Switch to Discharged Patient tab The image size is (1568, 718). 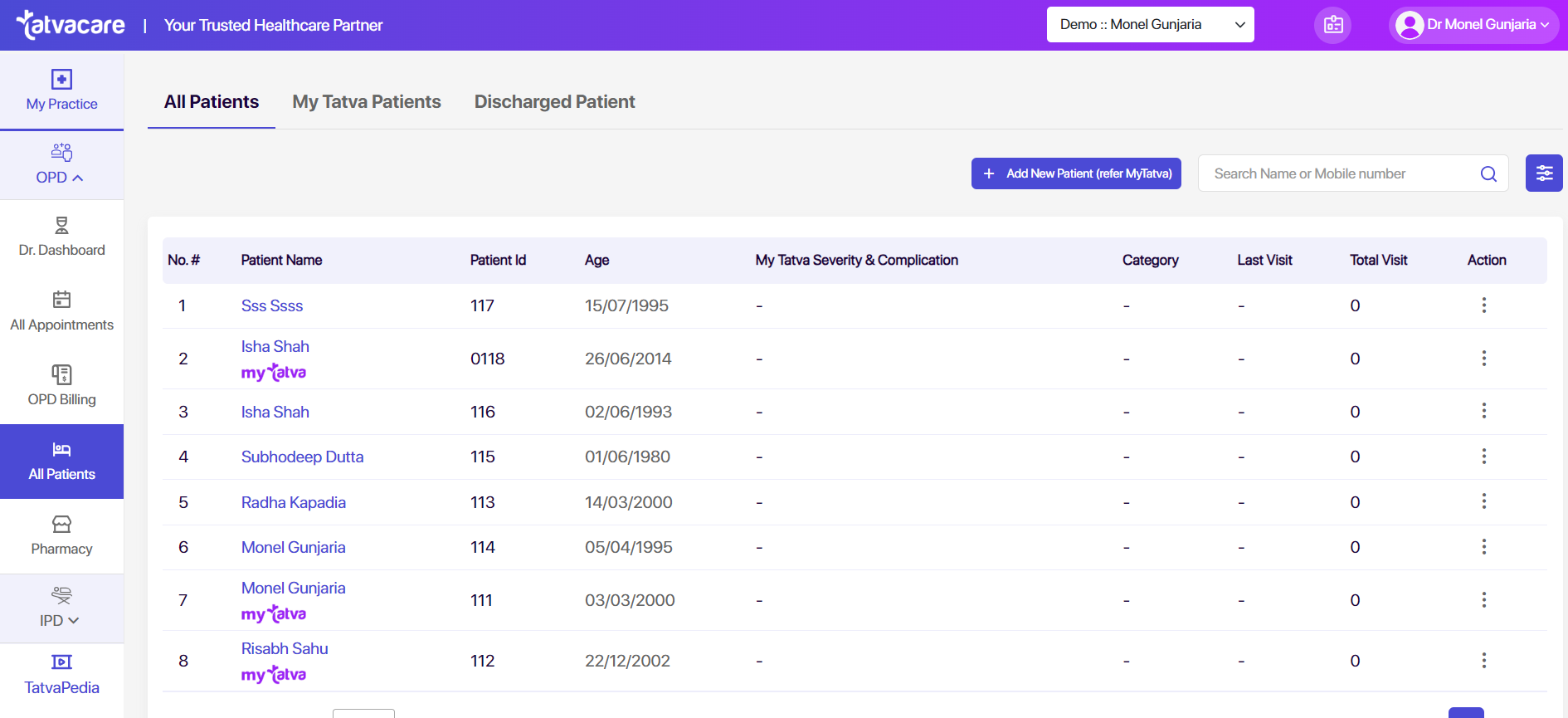pyautogui.click(x=554, y=102)
